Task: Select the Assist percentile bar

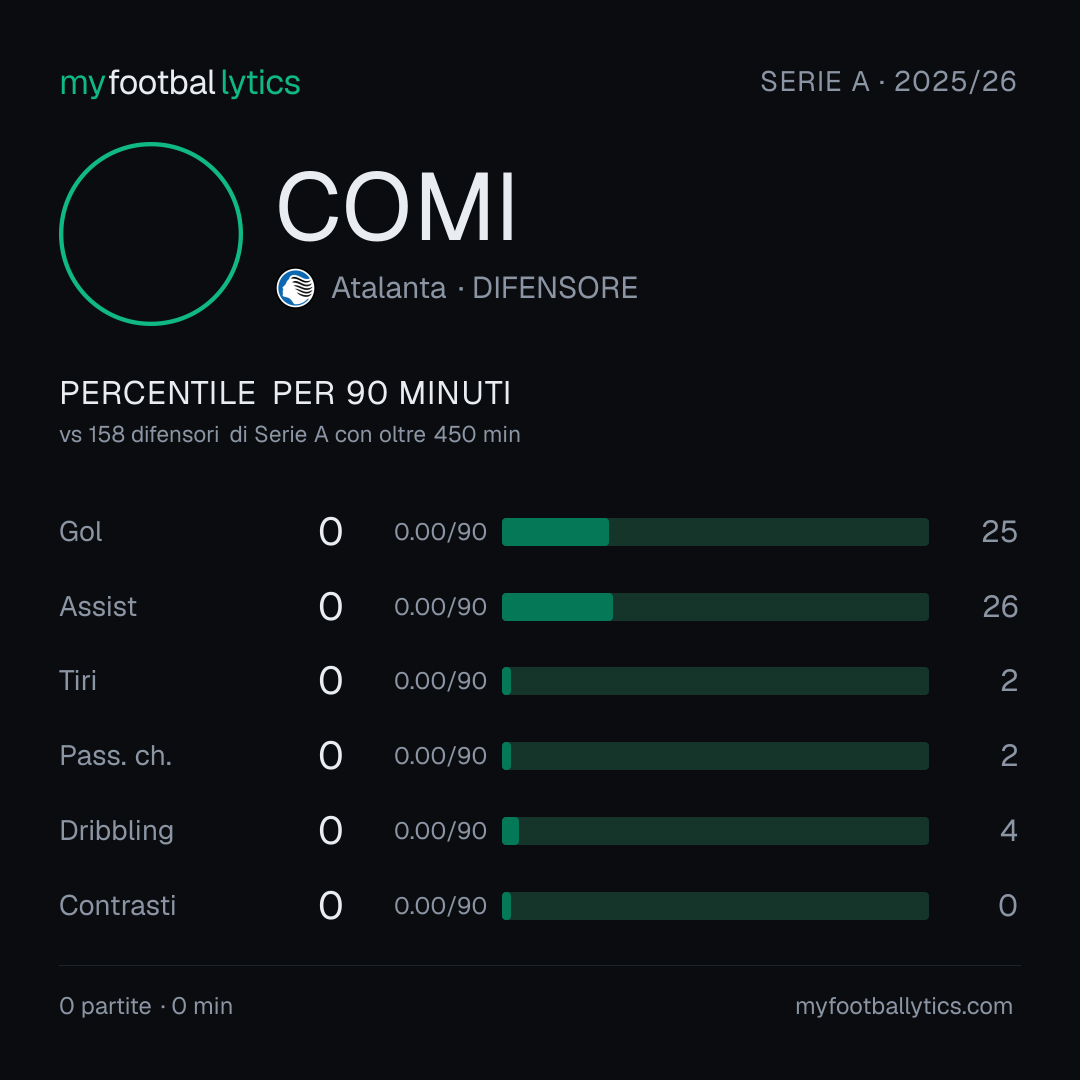Action: pos(715,607)
